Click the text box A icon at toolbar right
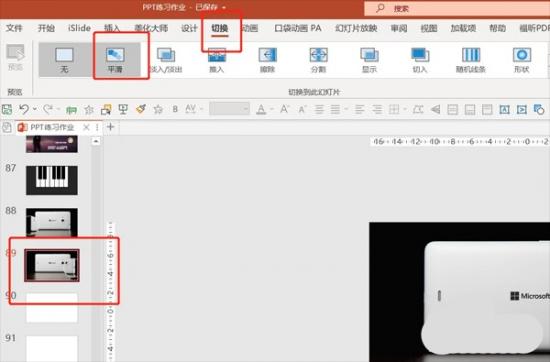 pyautogui.click(x=504, y=109)
